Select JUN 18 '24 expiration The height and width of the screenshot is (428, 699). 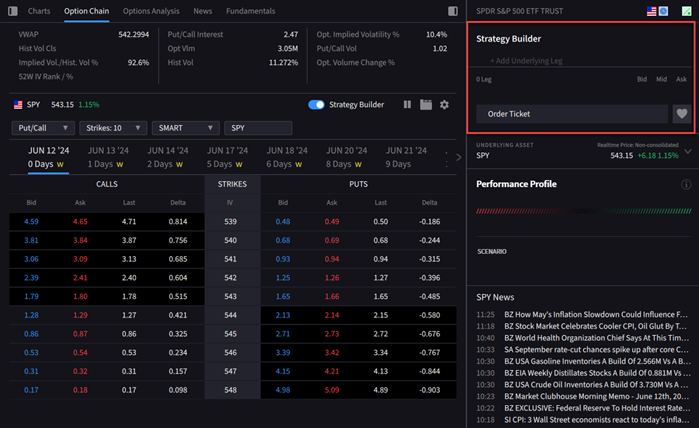tap(287, 157)
